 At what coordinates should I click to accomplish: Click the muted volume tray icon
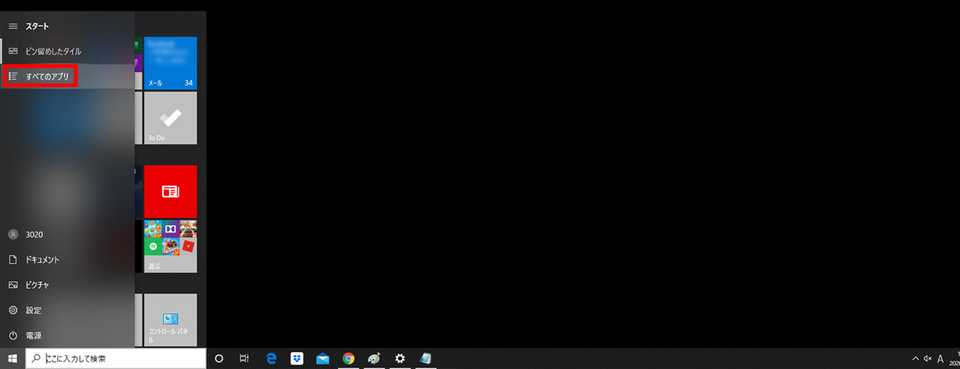coord(928,359)
